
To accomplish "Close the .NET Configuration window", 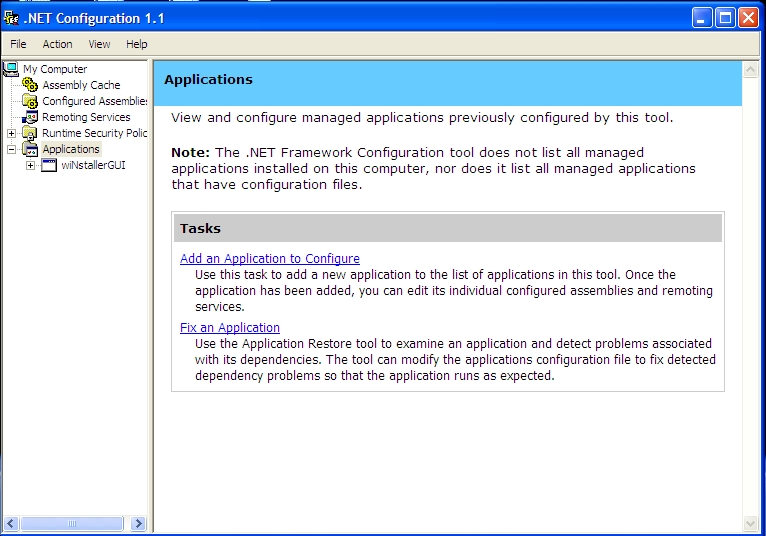I will [x=748, y=18].
